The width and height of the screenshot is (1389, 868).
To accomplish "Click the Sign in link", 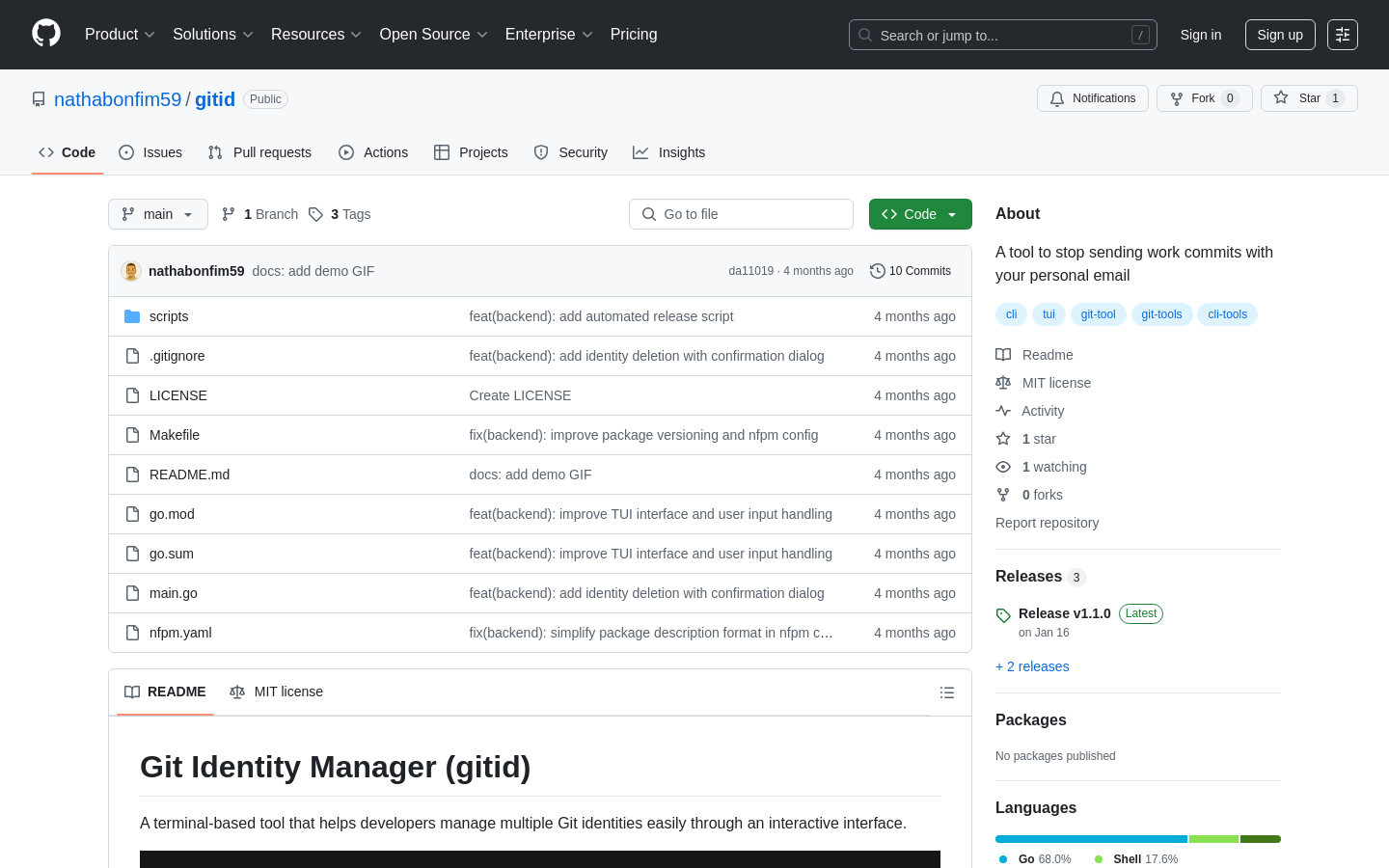I will click(1201, 35).
